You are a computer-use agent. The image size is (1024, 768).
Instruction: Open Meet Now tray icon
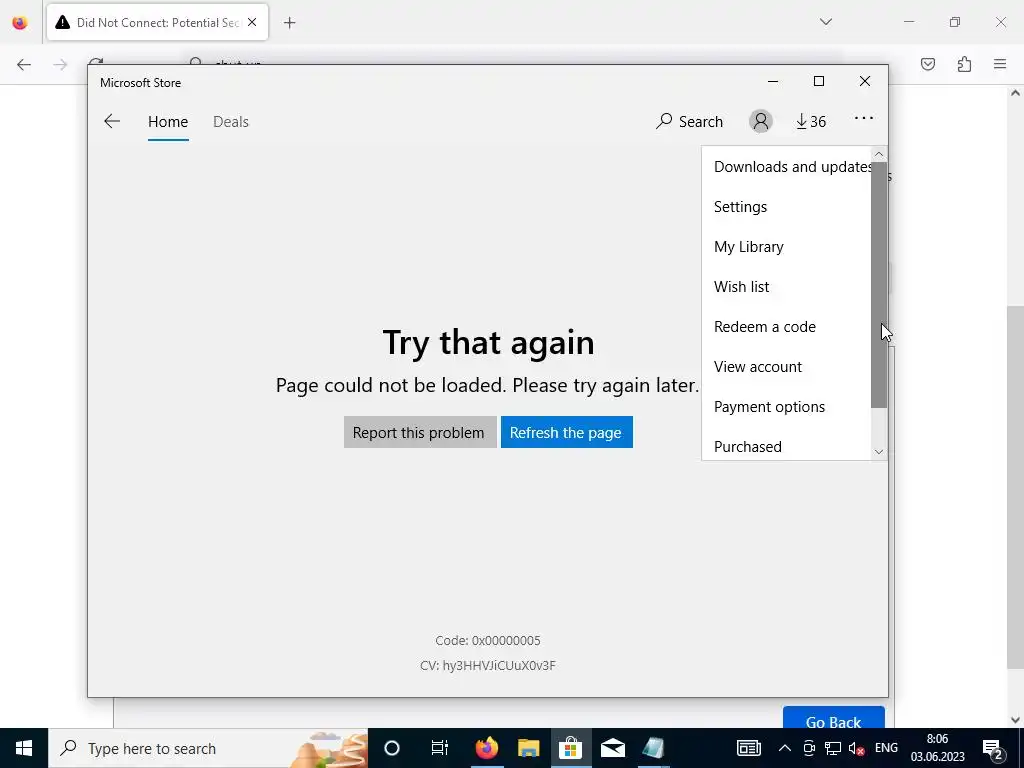click(x=808, y=748)
